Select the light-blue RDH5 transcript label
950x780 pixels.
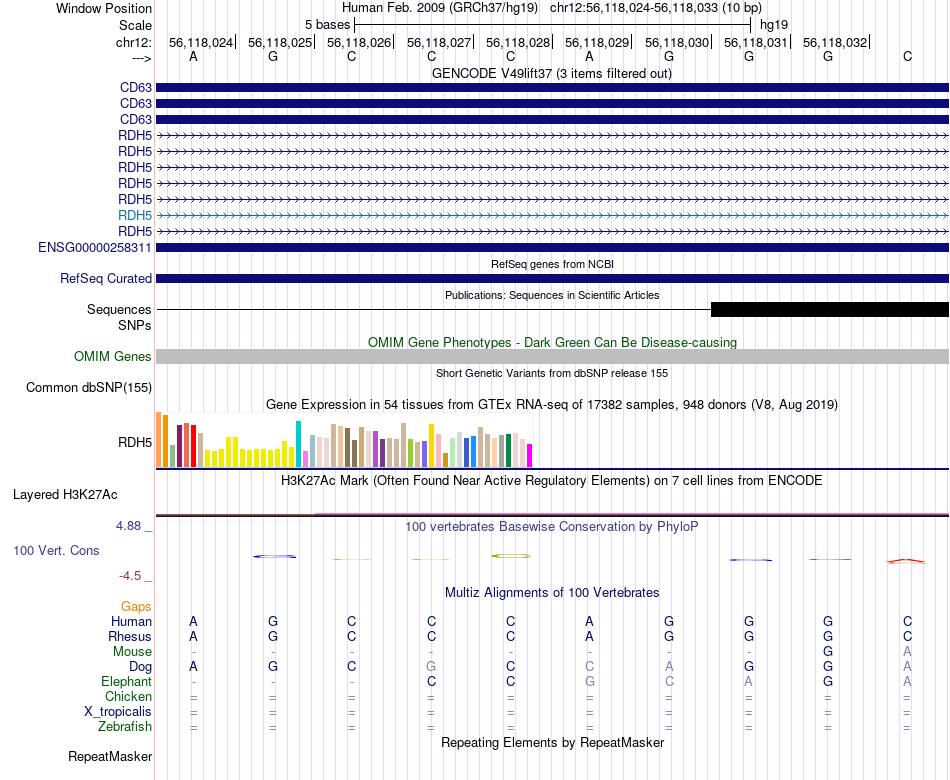coord(135,215)
